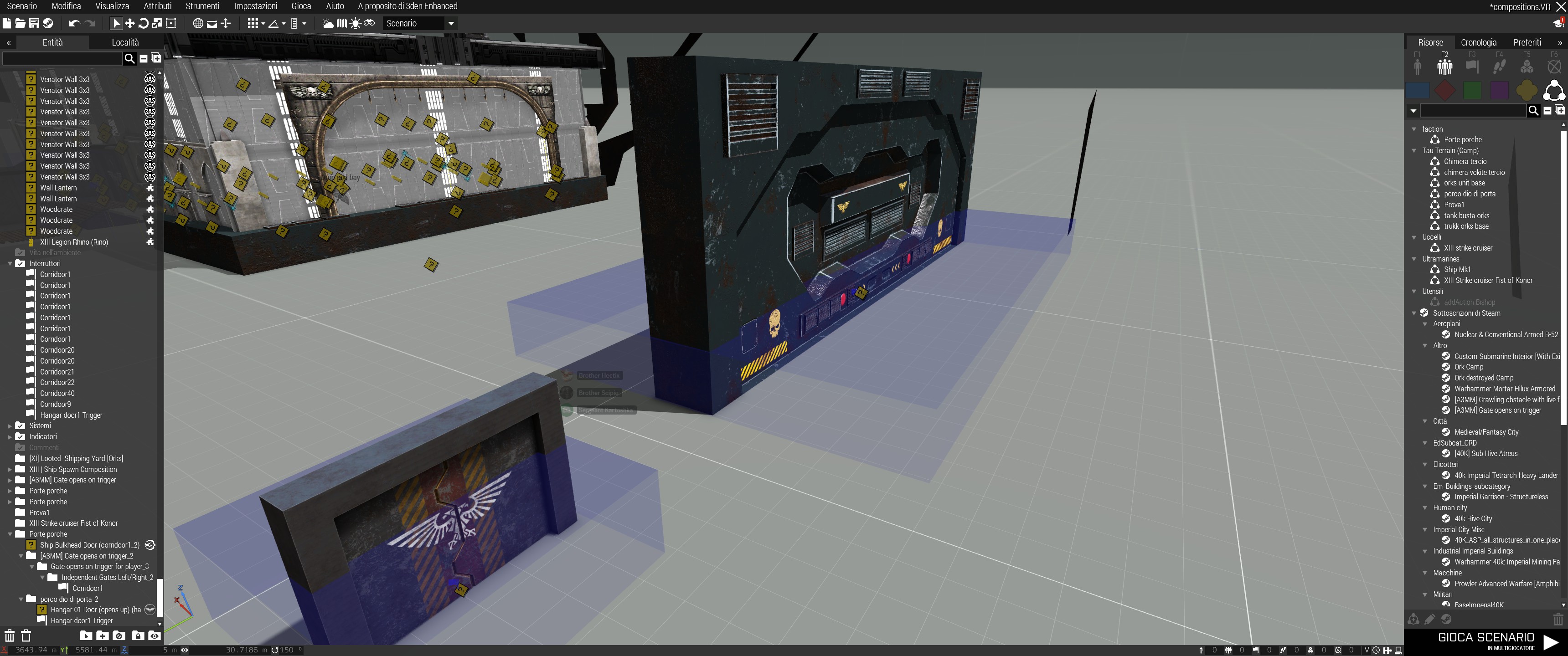
Task: Select the area transform widget tool
Action: click(171, 23)
